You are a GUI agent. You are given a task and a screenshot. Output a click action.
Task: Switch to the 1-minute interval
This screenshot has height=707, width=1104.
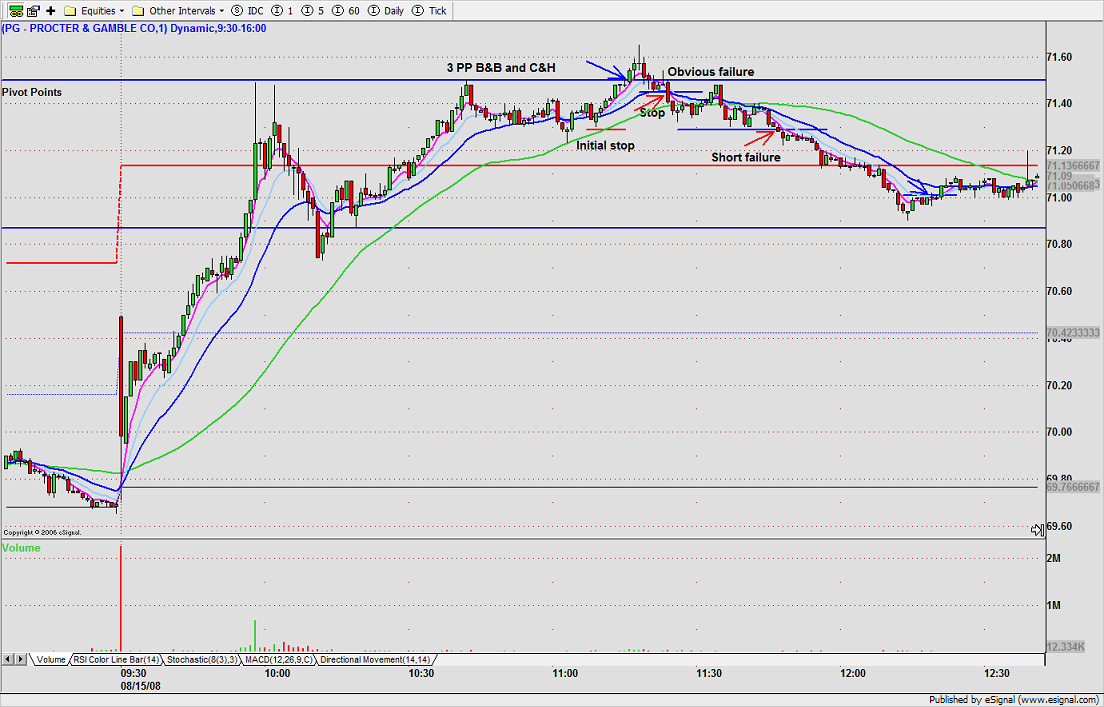pos(282,11)
